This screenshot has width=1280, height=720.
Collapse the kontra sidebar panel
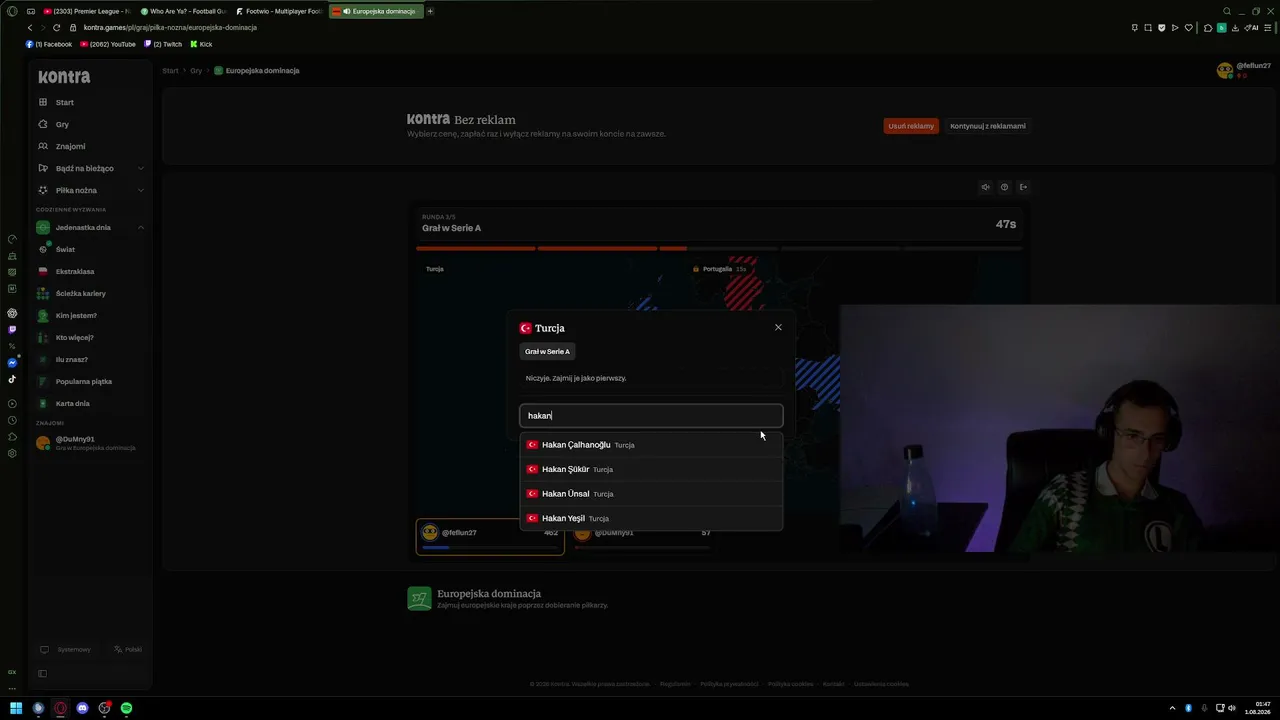pos(42,673)
